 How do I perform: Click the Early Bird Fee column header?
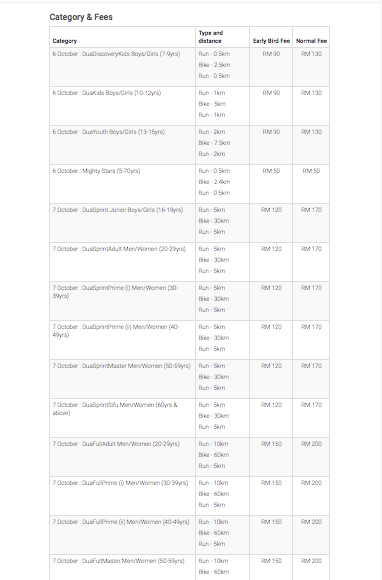pyautogui.click(x=271, y=41)
